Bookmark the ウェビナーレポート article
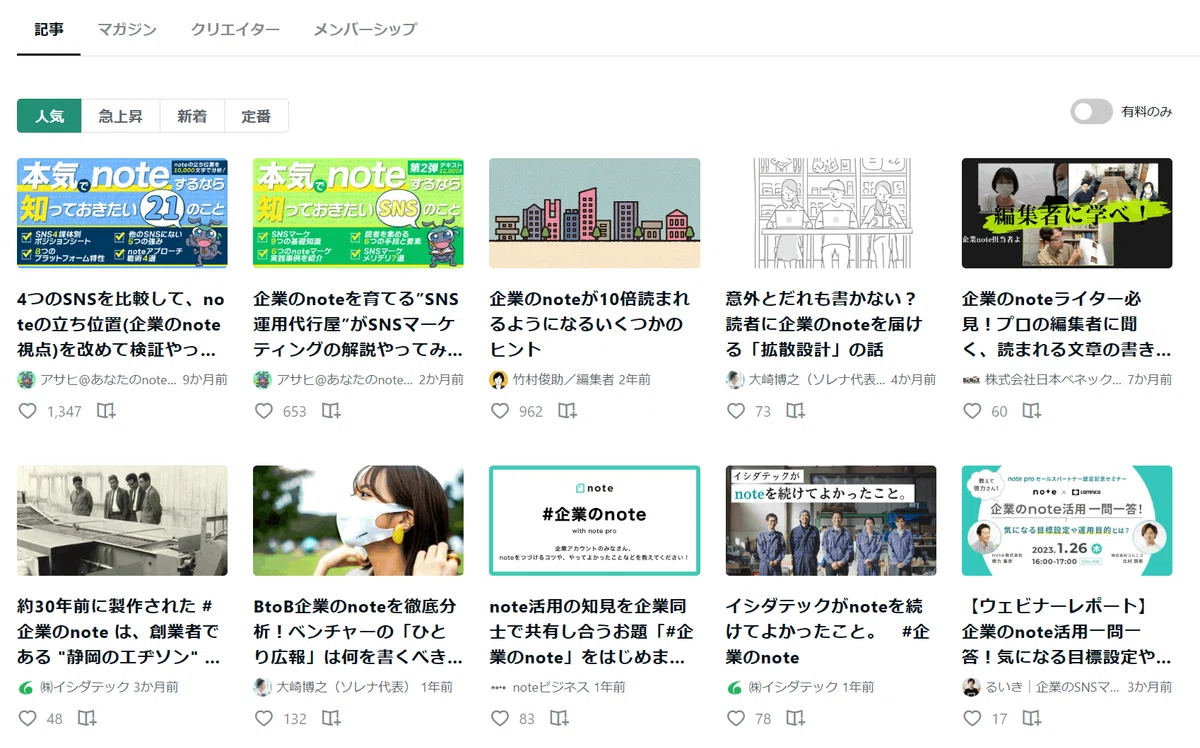The height and width of the screenshot is (748, 1200). [x=1031, y=719]
